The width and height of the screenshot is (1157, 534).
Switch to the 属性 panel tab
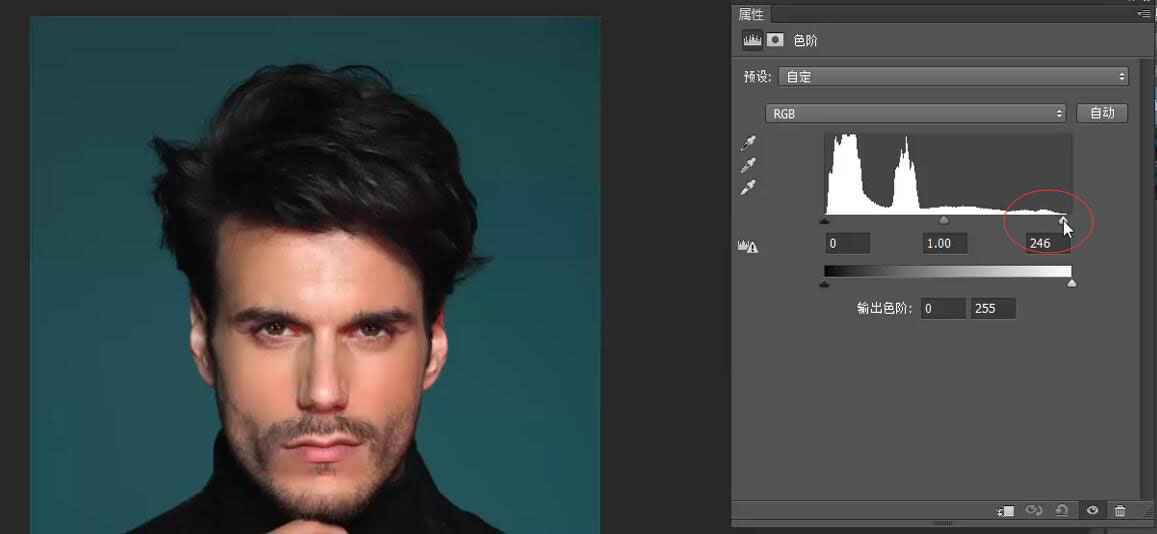(750, 14)
